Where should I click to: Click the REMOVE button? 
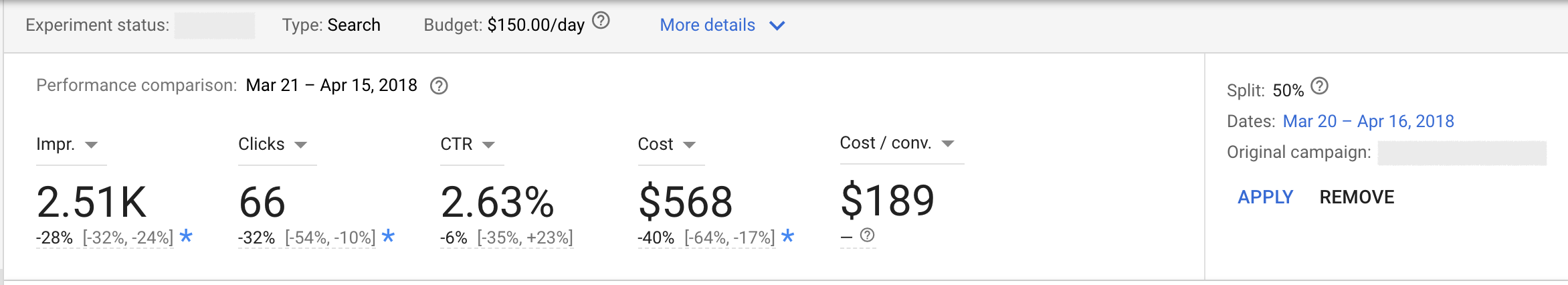click(1357, 197)
